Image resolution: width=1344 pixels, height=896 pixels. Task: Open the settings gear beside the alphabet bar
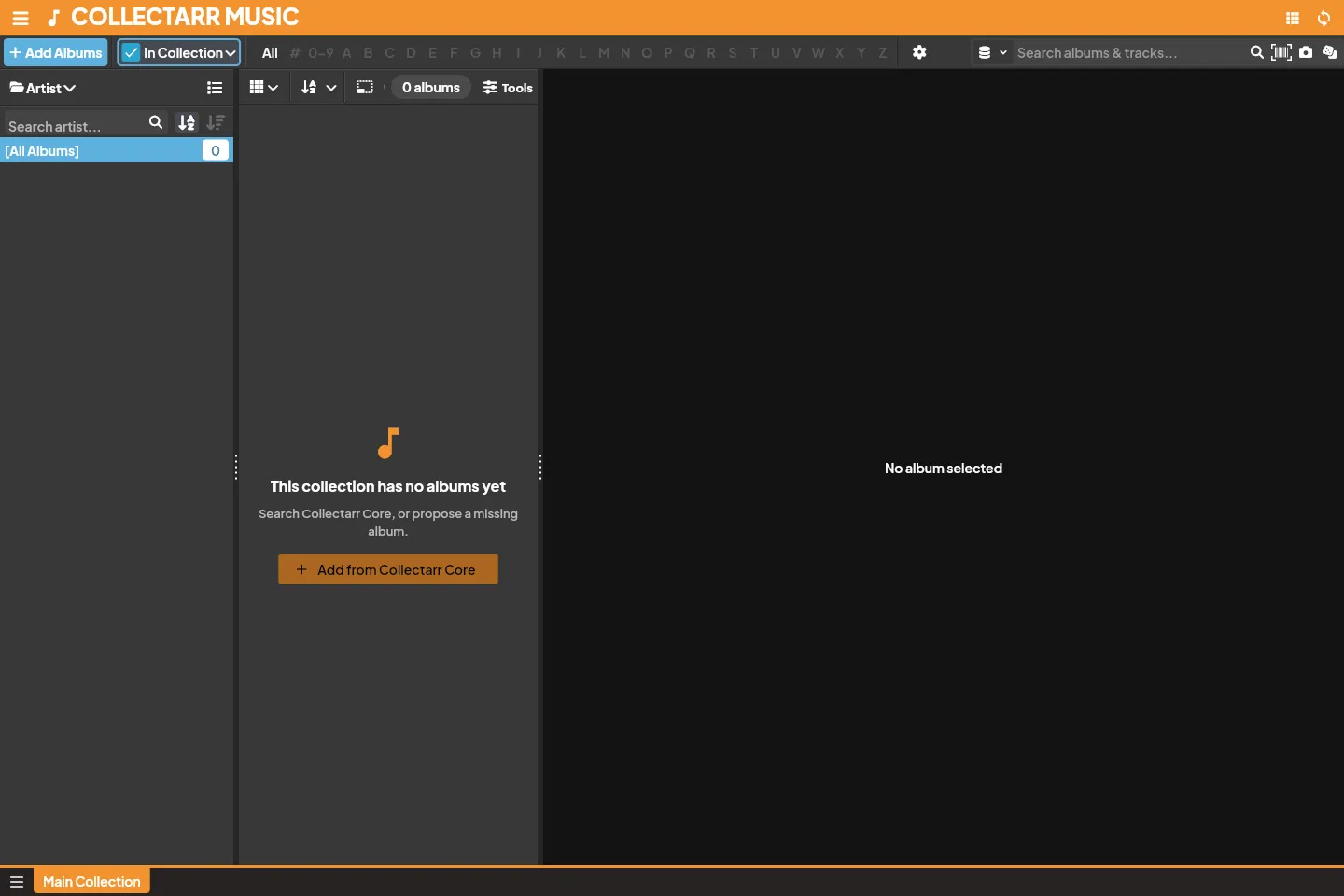tap(919, 52)
